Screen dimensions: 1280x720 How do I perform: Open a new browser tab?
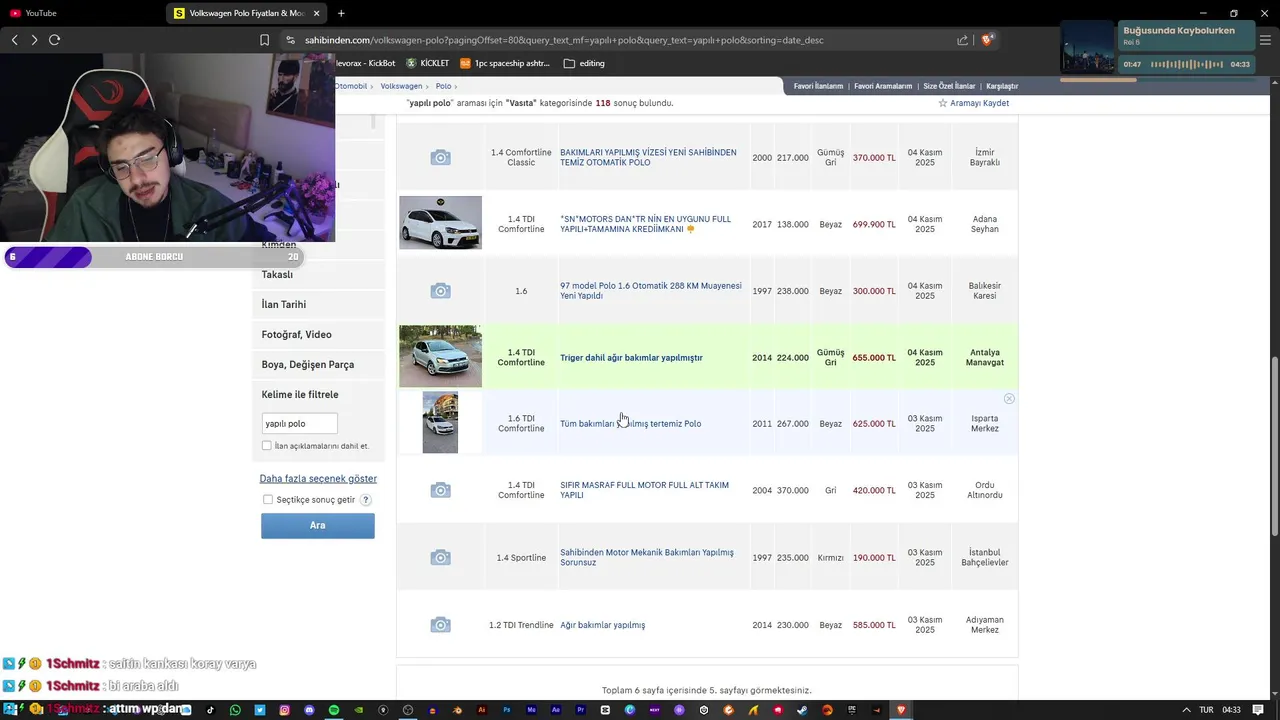(341, 13)
